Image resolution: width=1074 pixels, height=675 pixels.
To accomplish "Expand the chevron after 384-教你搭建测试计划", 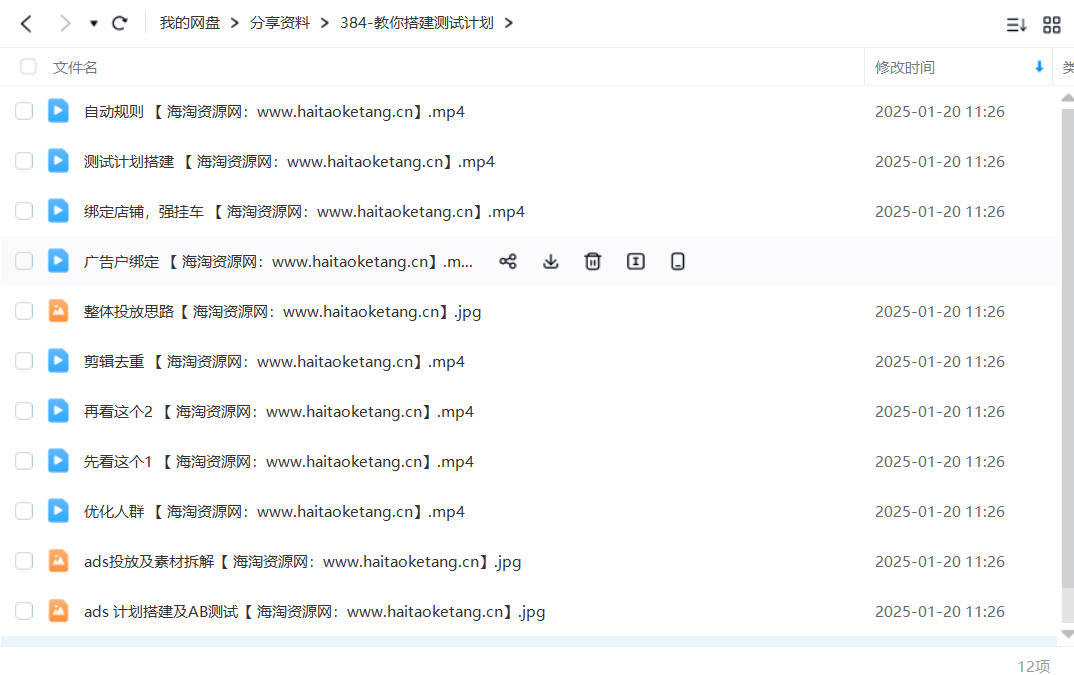I will pos(508,23).
